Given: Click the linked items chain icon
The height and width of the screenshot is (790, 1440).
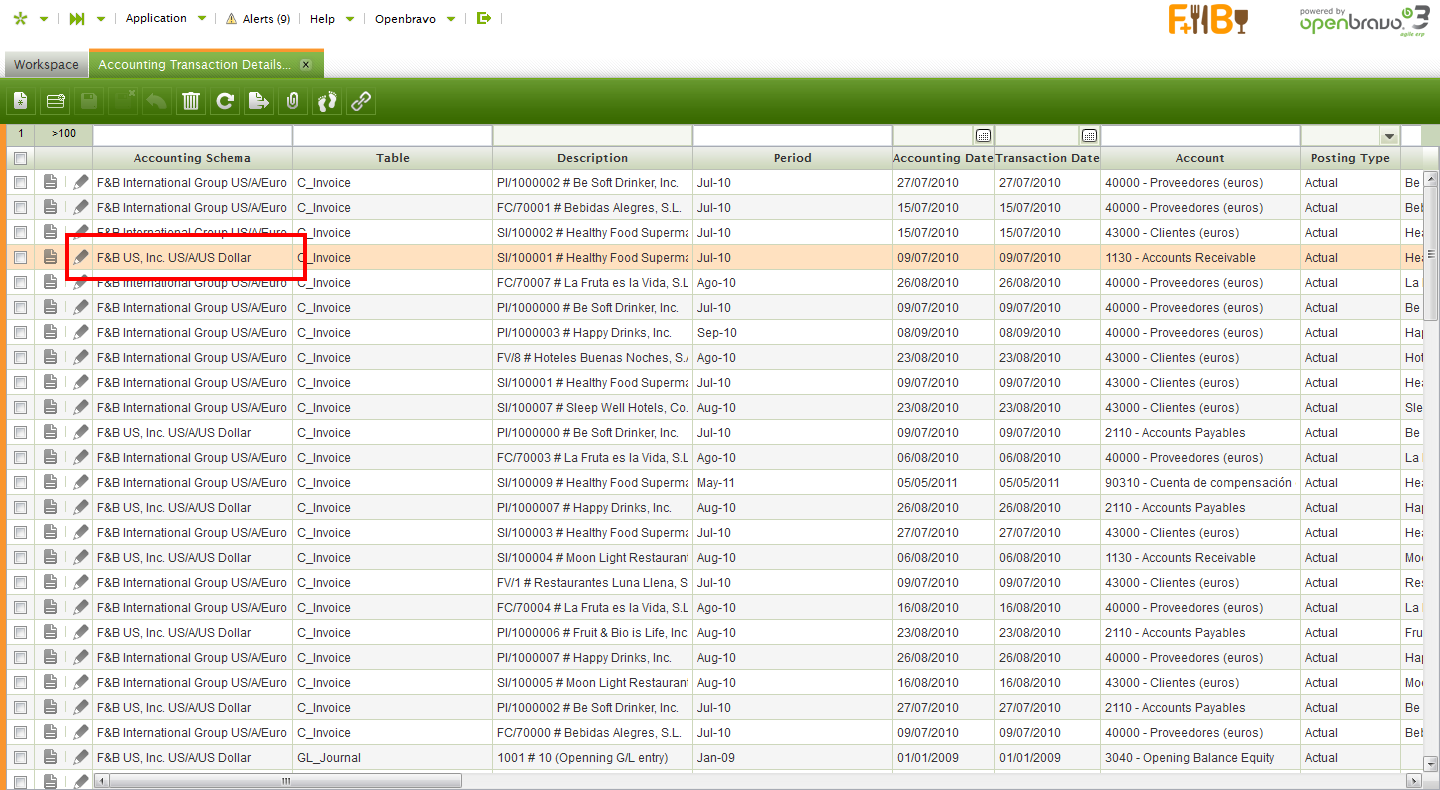Looking at the screenshot, I should click(x=361, y=101).
